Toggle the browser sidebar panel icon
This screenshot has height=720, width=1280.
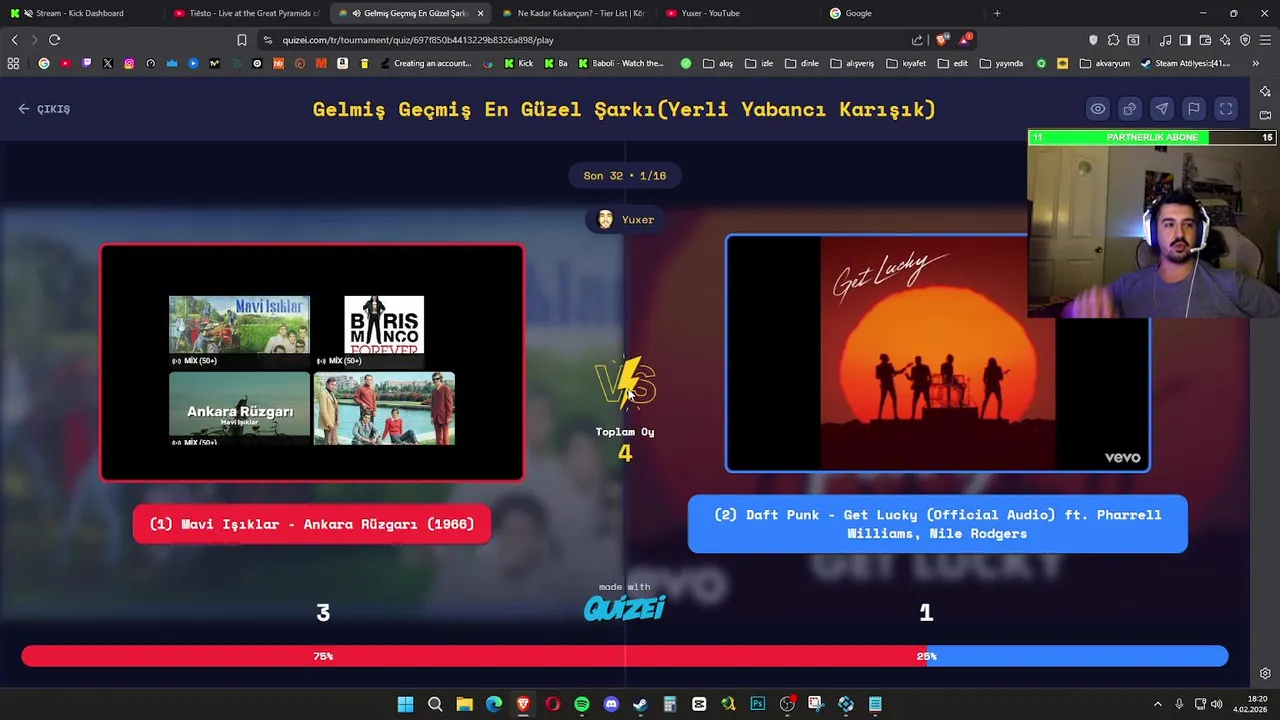1185,40
